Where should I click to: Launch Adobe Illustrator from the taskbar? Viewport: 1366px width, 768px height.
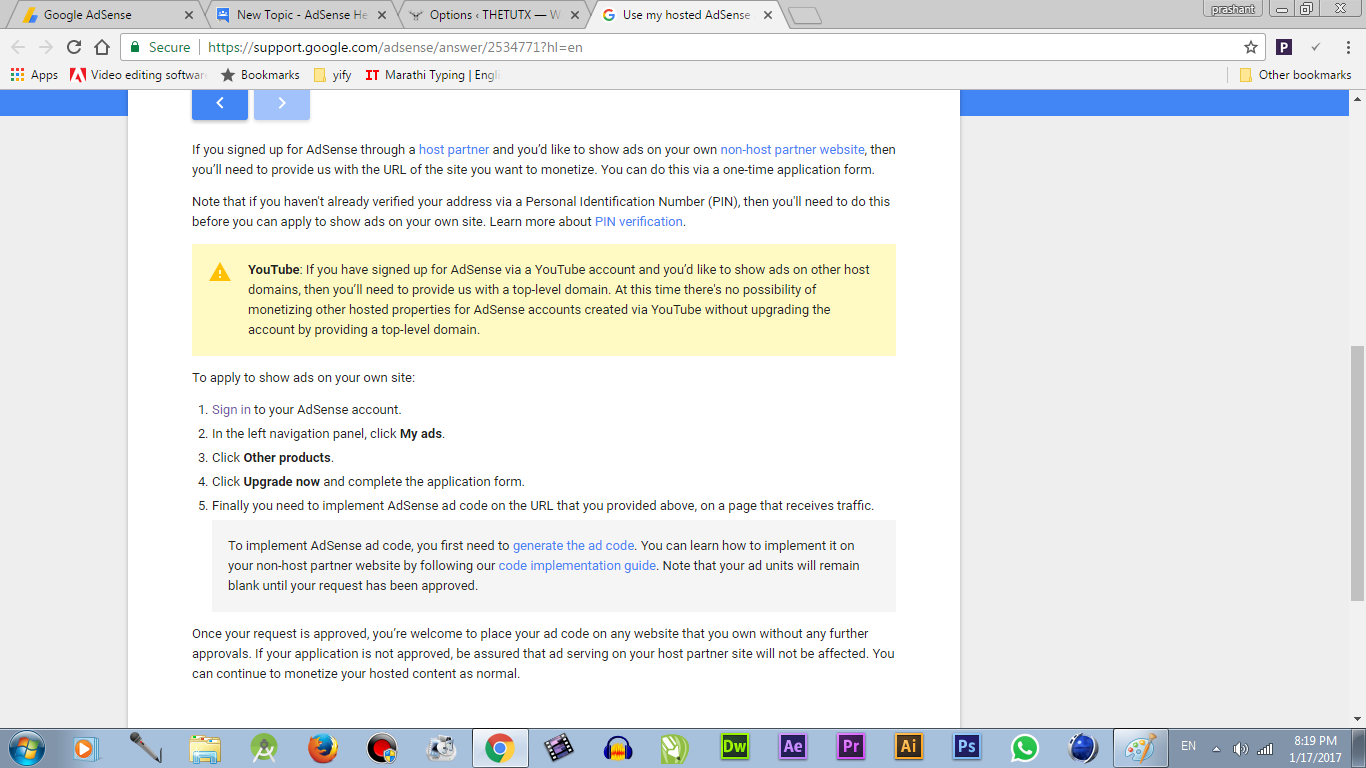pyautogui.click(x=909, y=747)
